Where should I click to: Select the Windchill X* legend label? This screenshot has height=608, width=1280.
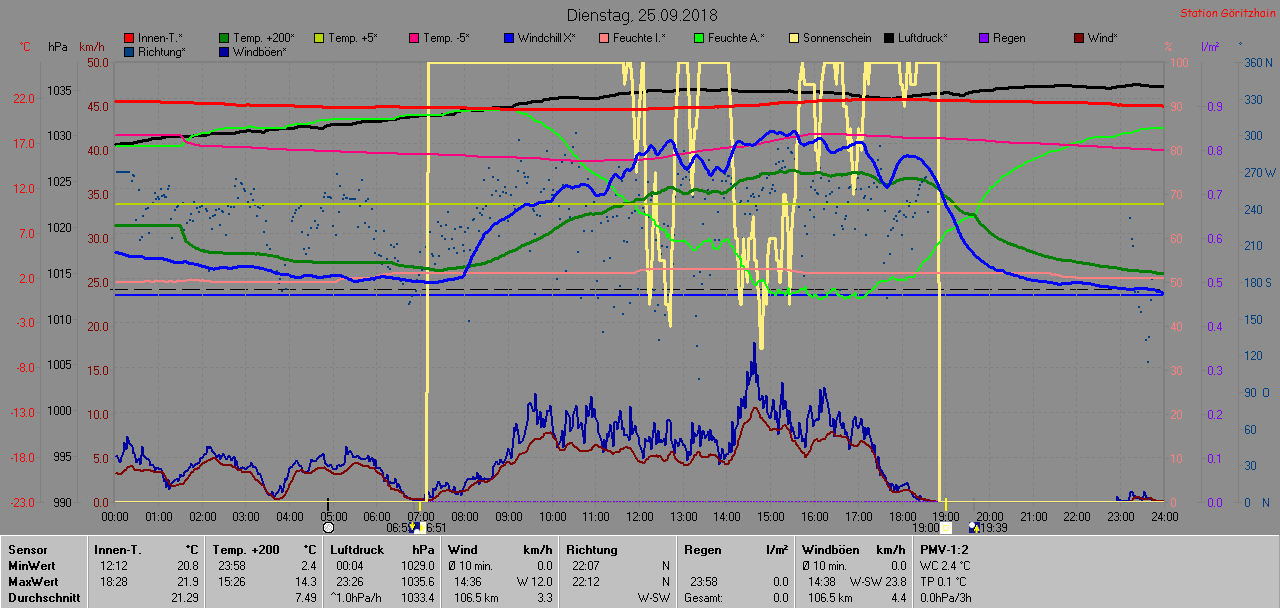point(547,38)
